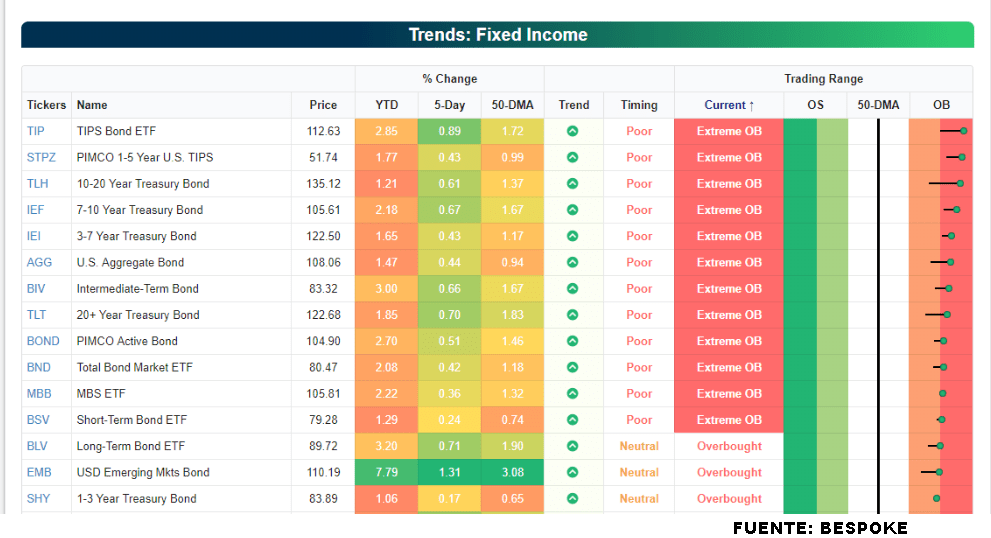Open the BLV ticker link
Screen dimensions: 991x538
[36, 446]
